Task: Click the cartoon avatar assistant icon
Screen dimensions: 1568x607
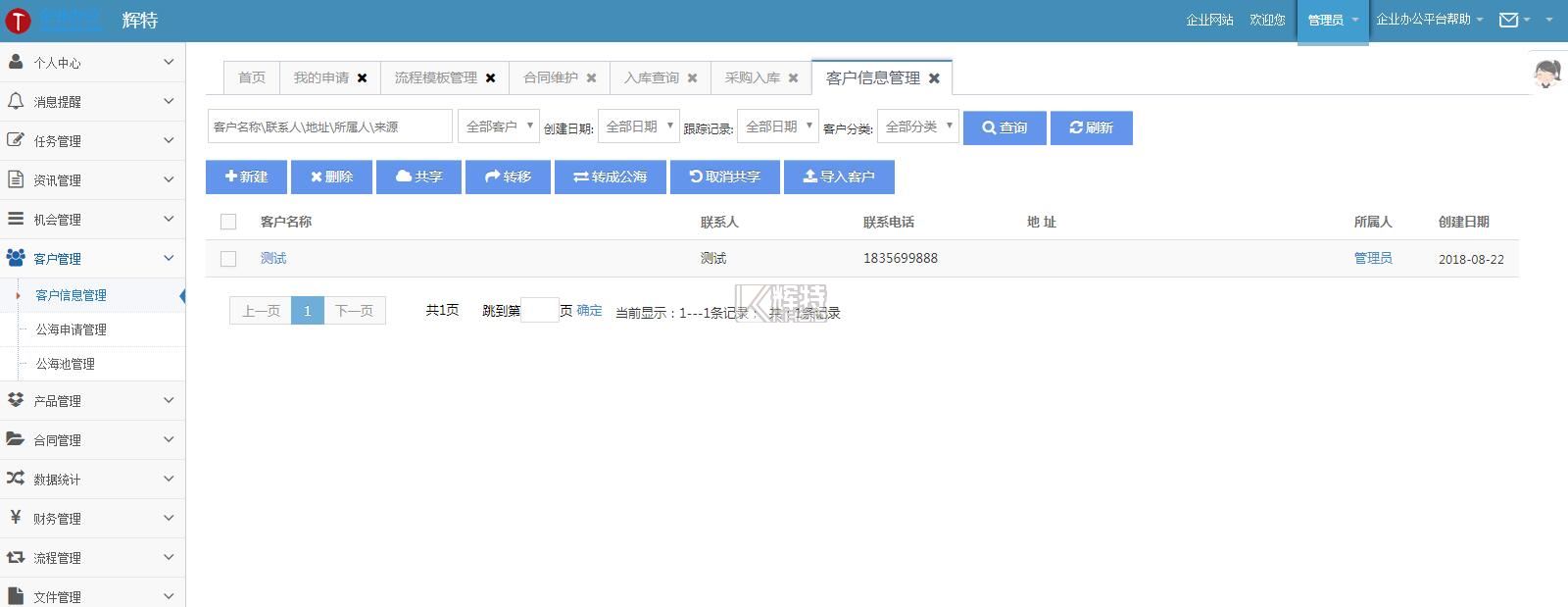Action: point(1547,73)
